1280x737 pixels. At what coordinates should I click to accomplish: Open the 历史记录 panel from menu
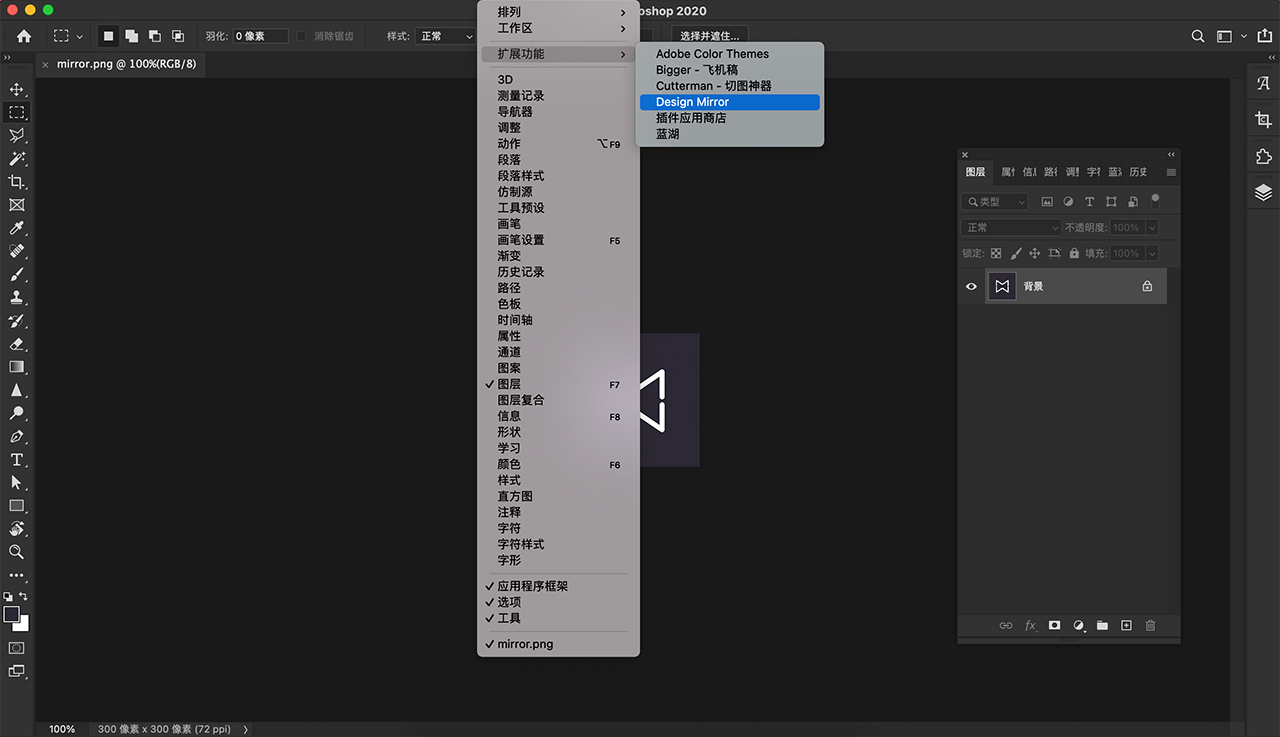[x=521, y=272]
